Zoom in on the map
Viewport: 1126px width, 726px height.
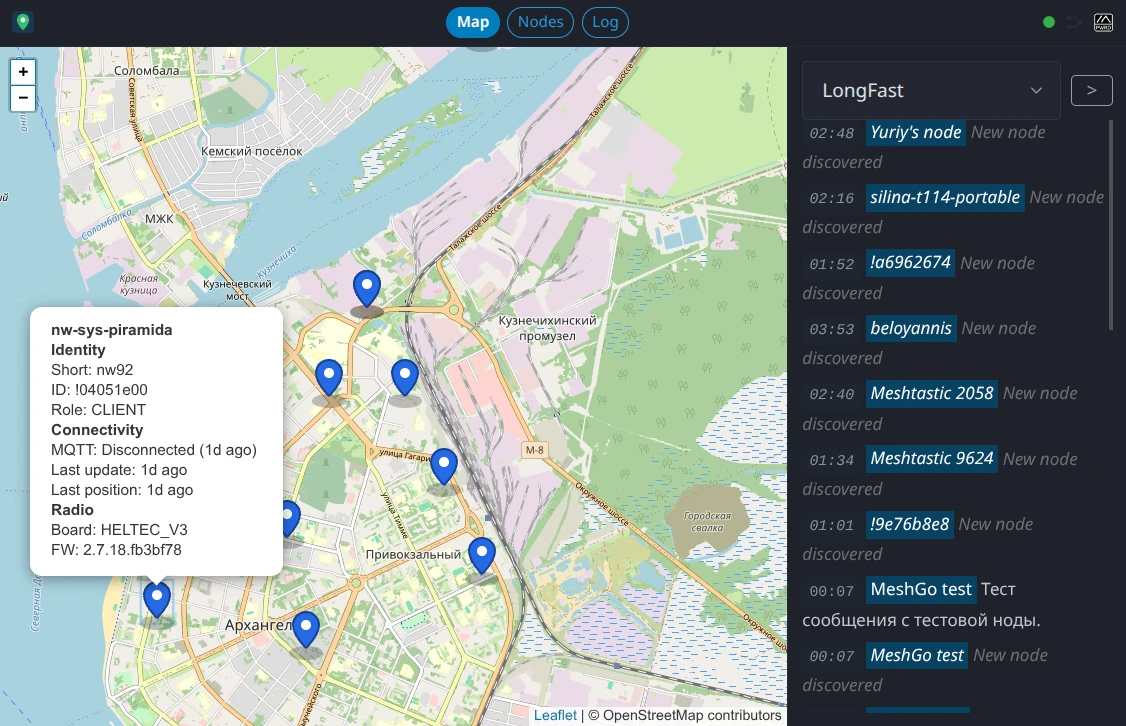(x=23, y=72)
